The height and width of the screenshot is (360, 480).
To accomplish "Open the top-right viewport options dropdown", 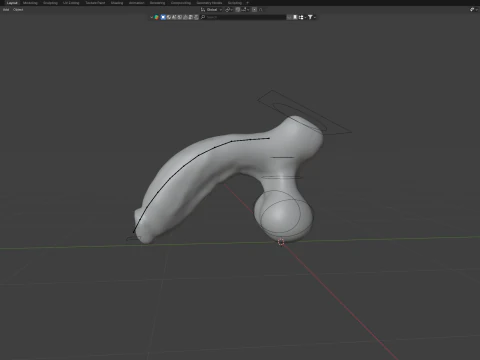I will pos(474,10).
